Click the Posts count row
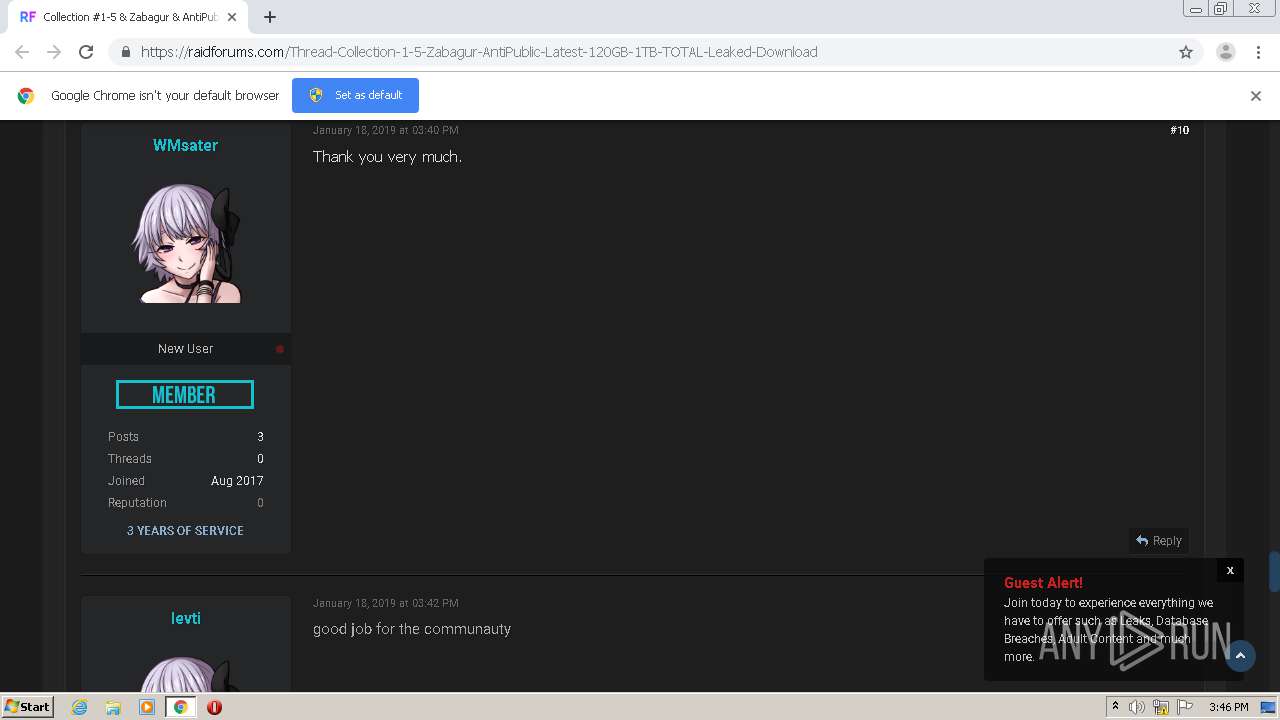The image size is (1280, 720). point(186,437)
